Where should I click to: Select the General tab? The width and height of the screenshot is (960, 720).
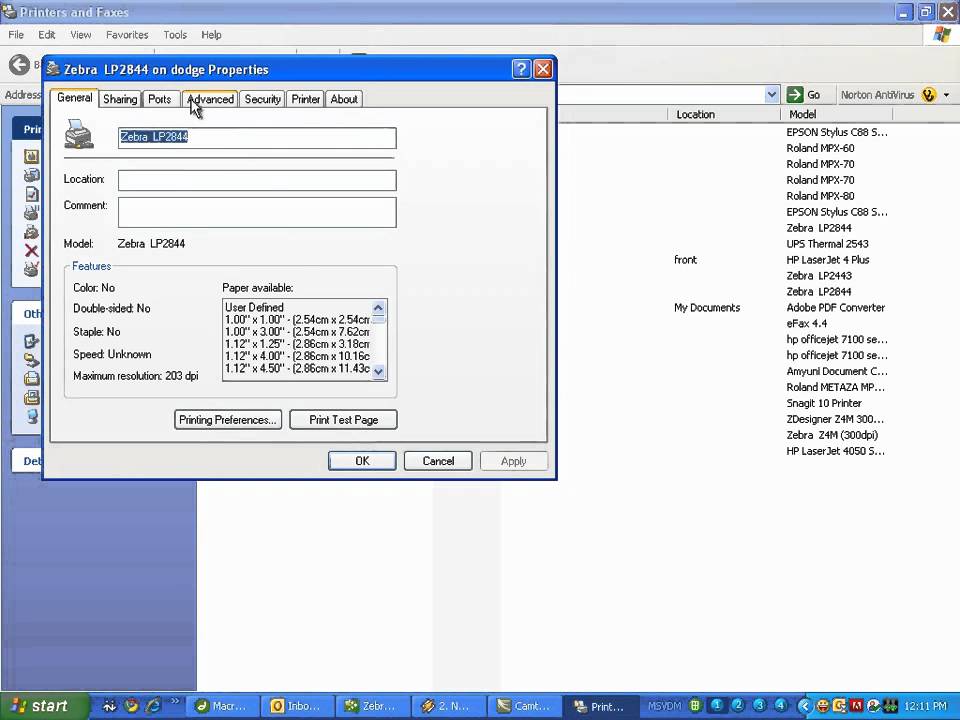(75, 98)
